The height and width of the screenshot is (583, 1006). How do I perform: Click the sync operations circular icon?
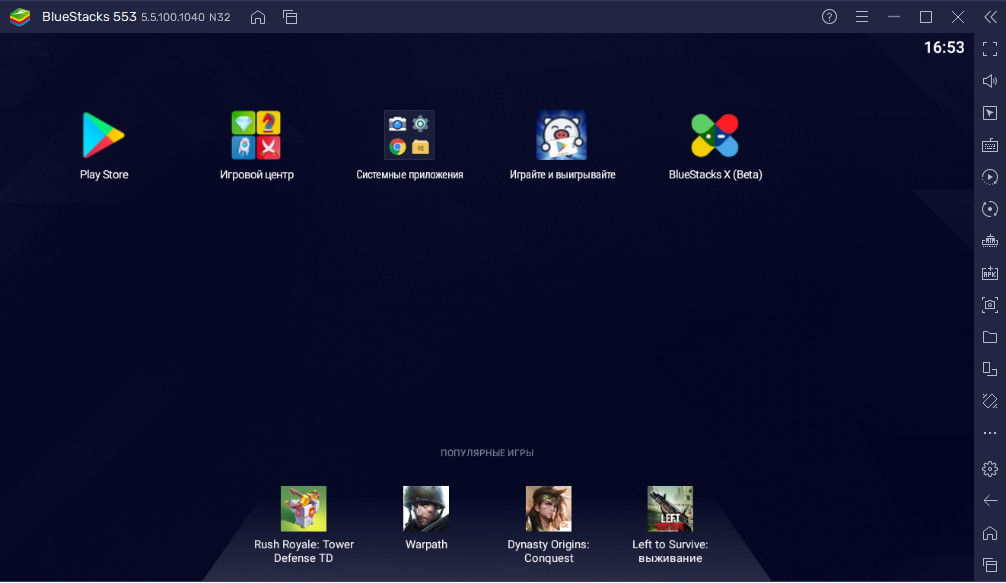click(990, 209)
